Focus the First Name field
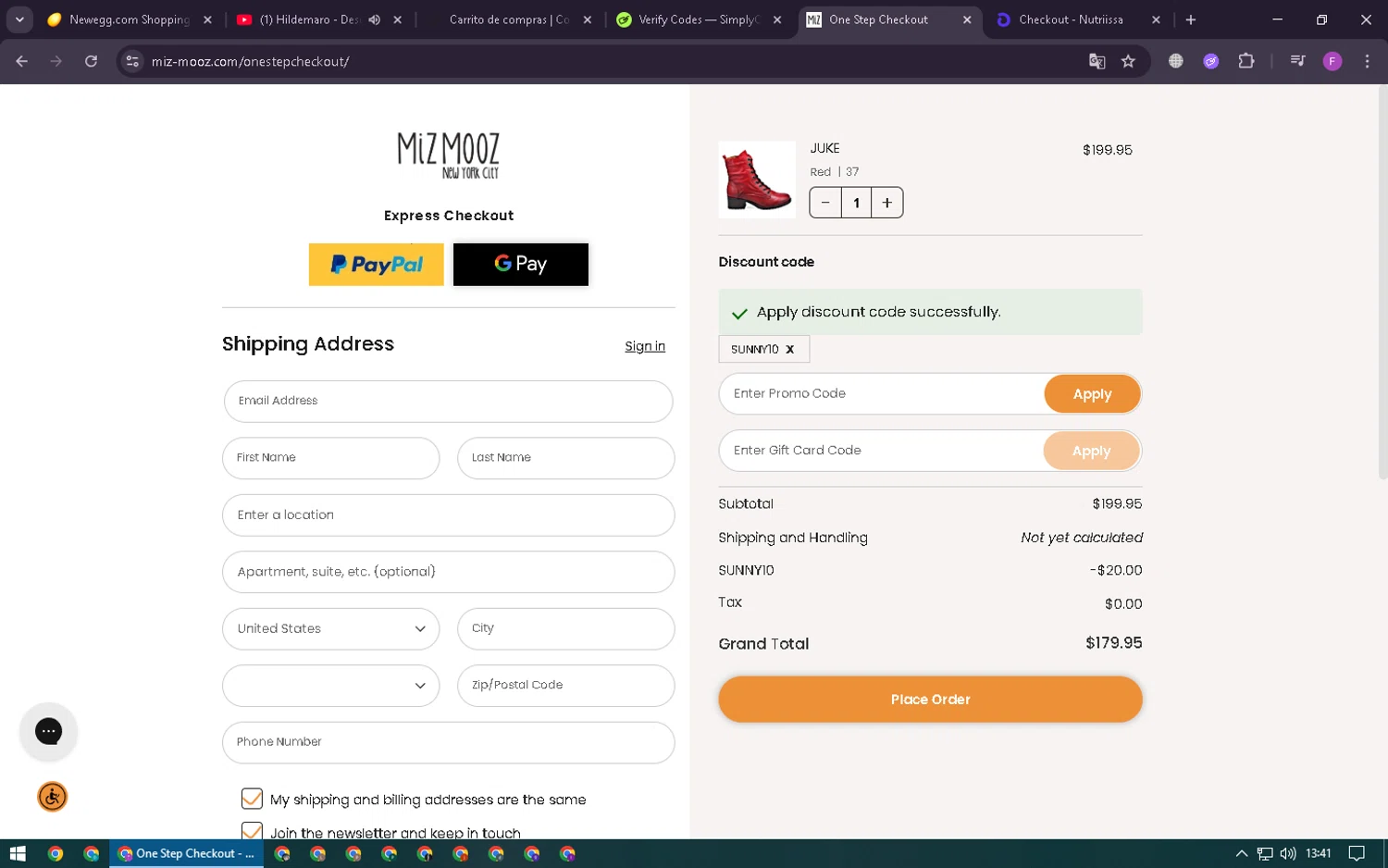The width and height of the screenshot is (1388, 868). pyautogui.click(x=330, y=458)
